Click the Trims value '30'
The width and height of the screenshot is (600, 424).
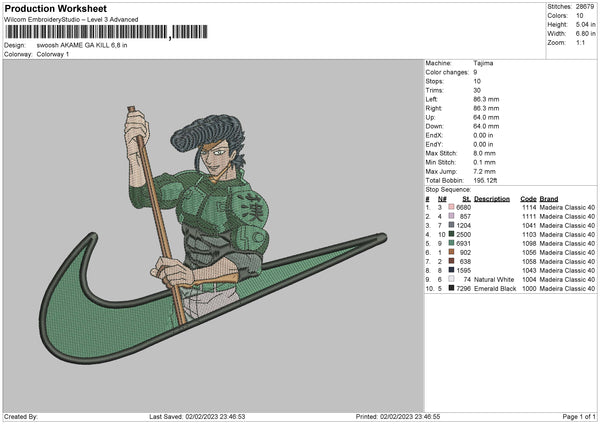click(x=477, y=90)
